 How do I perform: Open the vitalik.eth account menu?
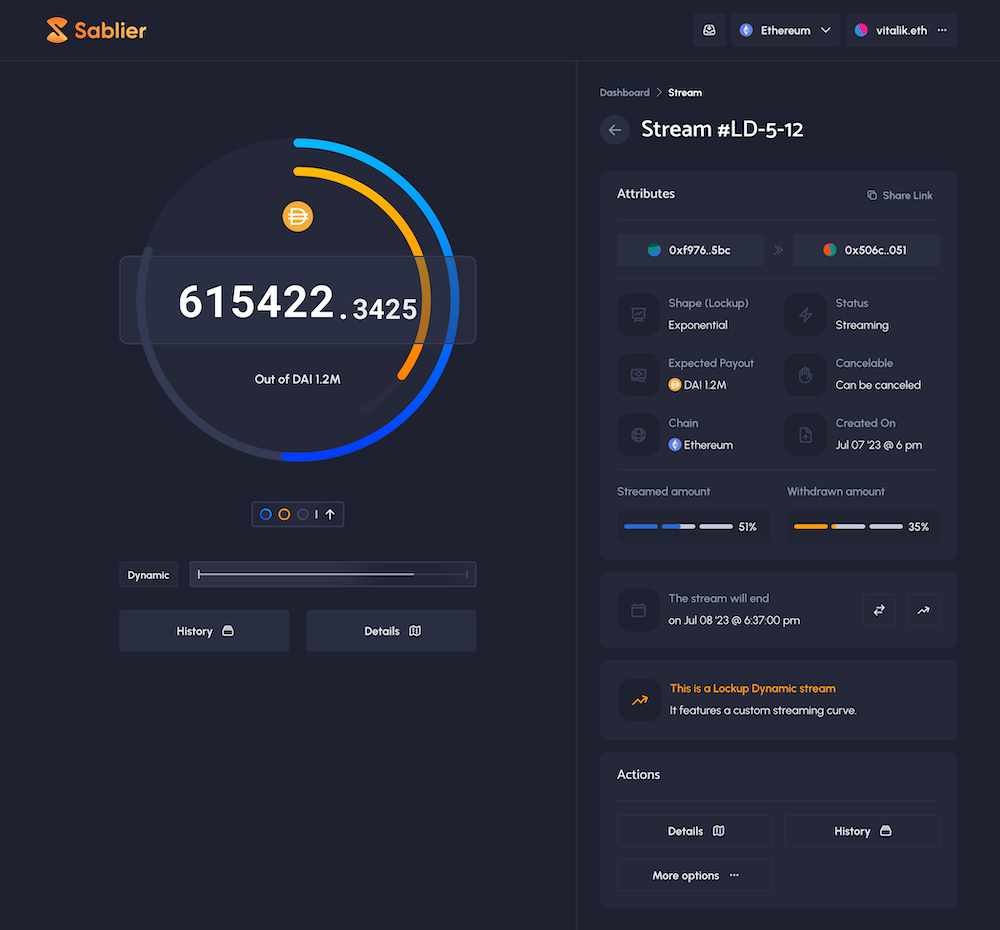point(899,30)
